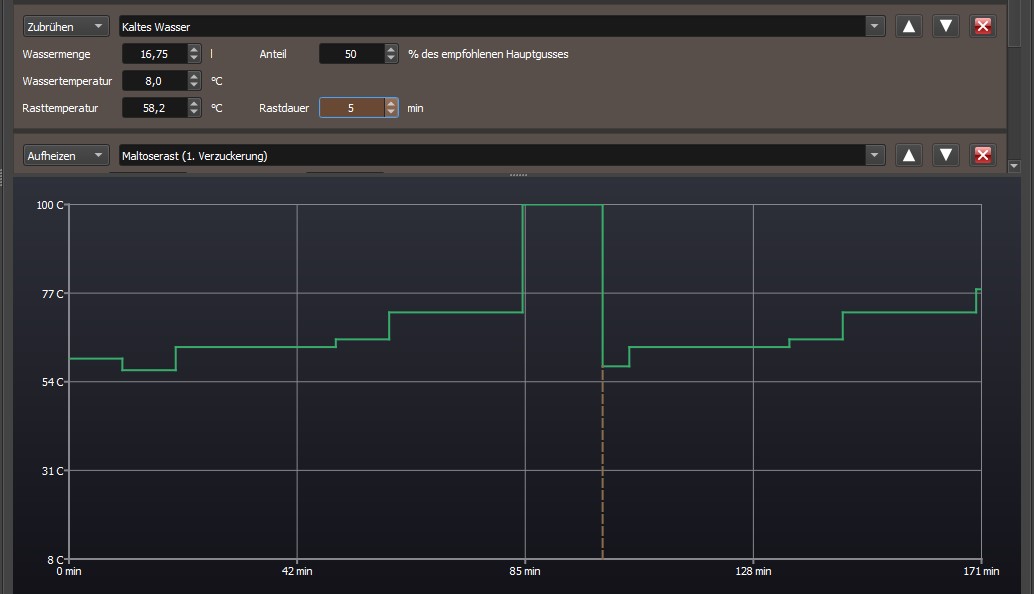Open the Zubrühen step type dropdown
This screenshot has width=1034, height=594.
click(67, 27)
